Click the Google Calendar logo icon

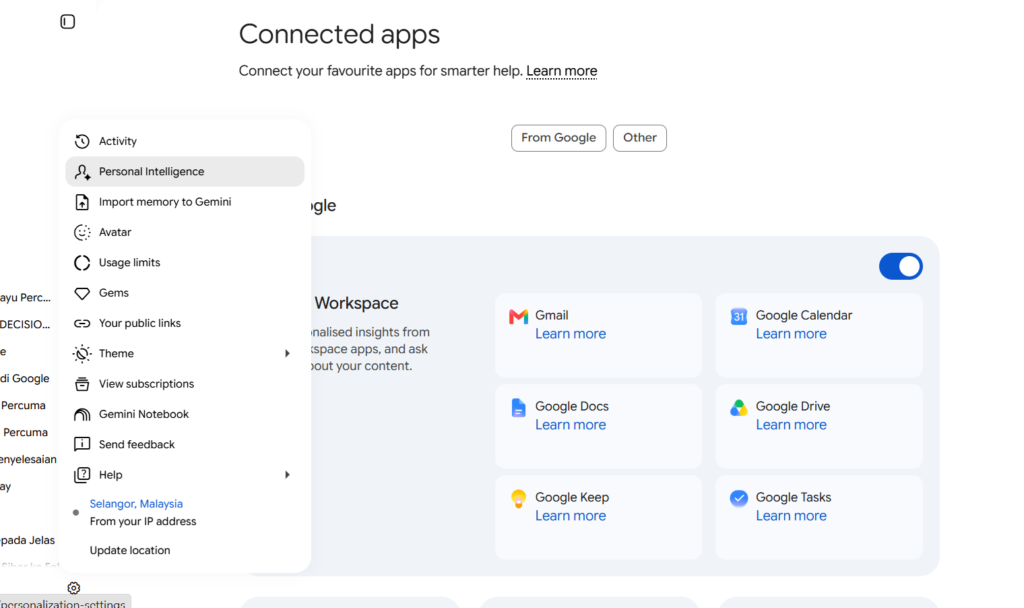pos(739,317)
